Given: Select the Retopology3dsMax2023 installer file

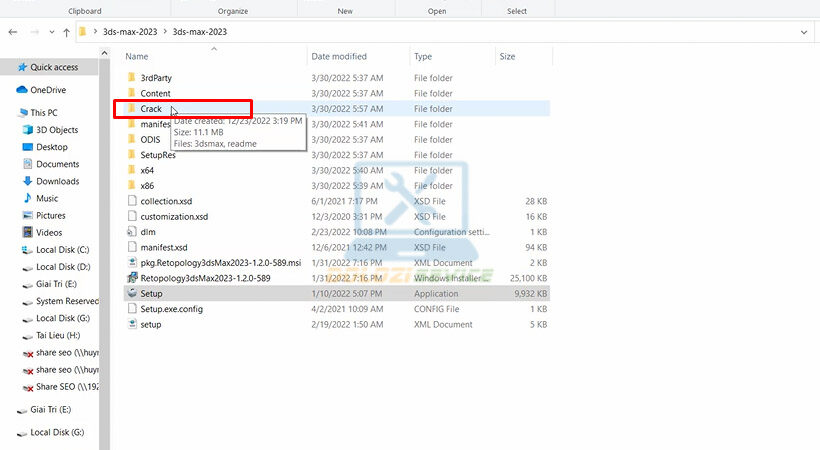Looking at the screenshot, I should pyautogui.click(x=205, y=278).
